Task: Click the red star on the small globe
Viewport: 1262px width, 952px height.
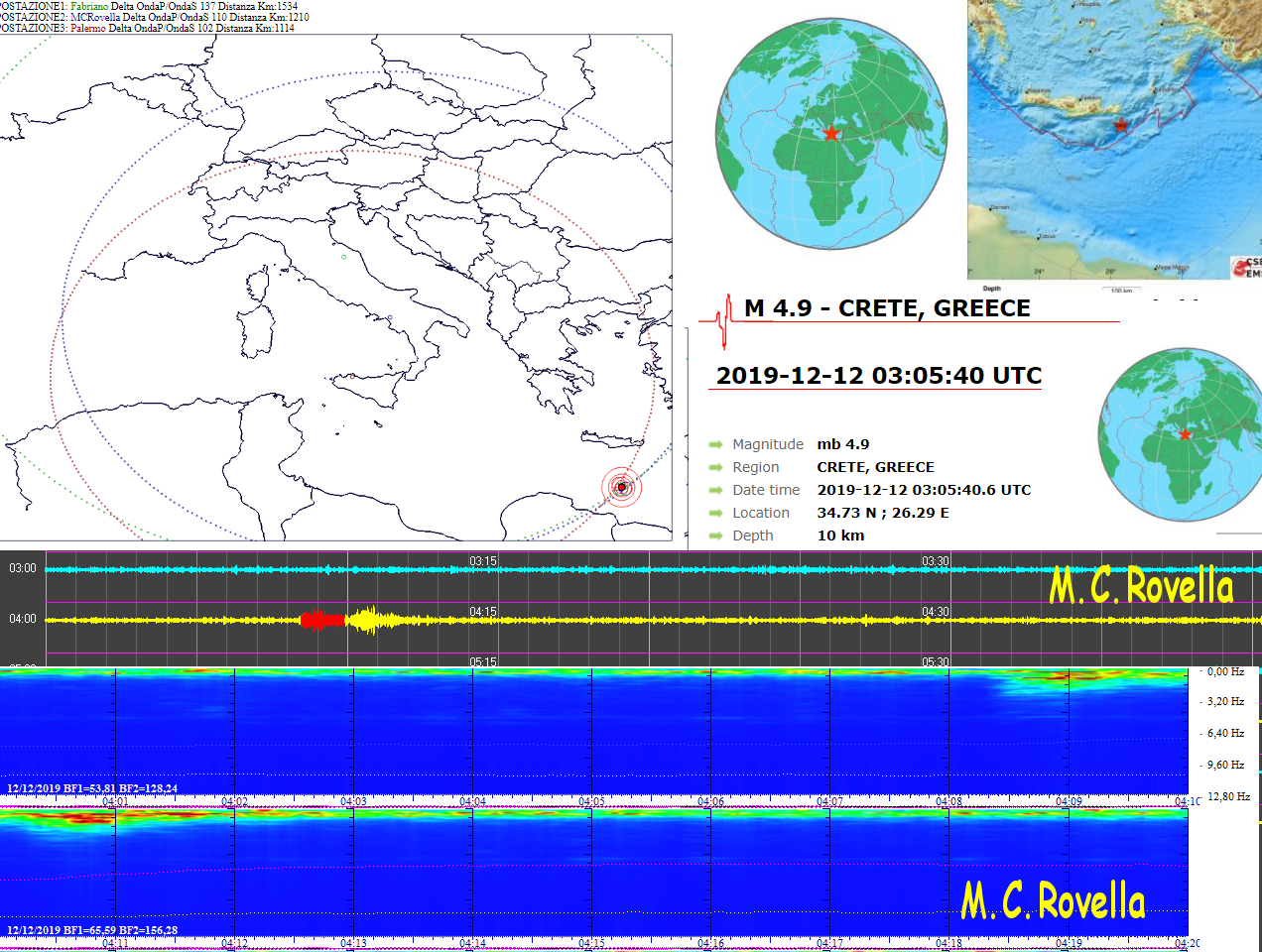Action: pyautogui.click(x=1185, y=434)
